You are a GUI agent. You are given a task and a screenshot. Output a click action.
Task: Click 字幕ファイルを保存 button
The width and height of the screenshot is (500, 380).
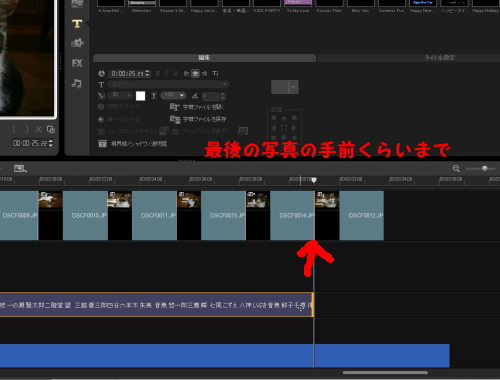(x=198, y=119)
